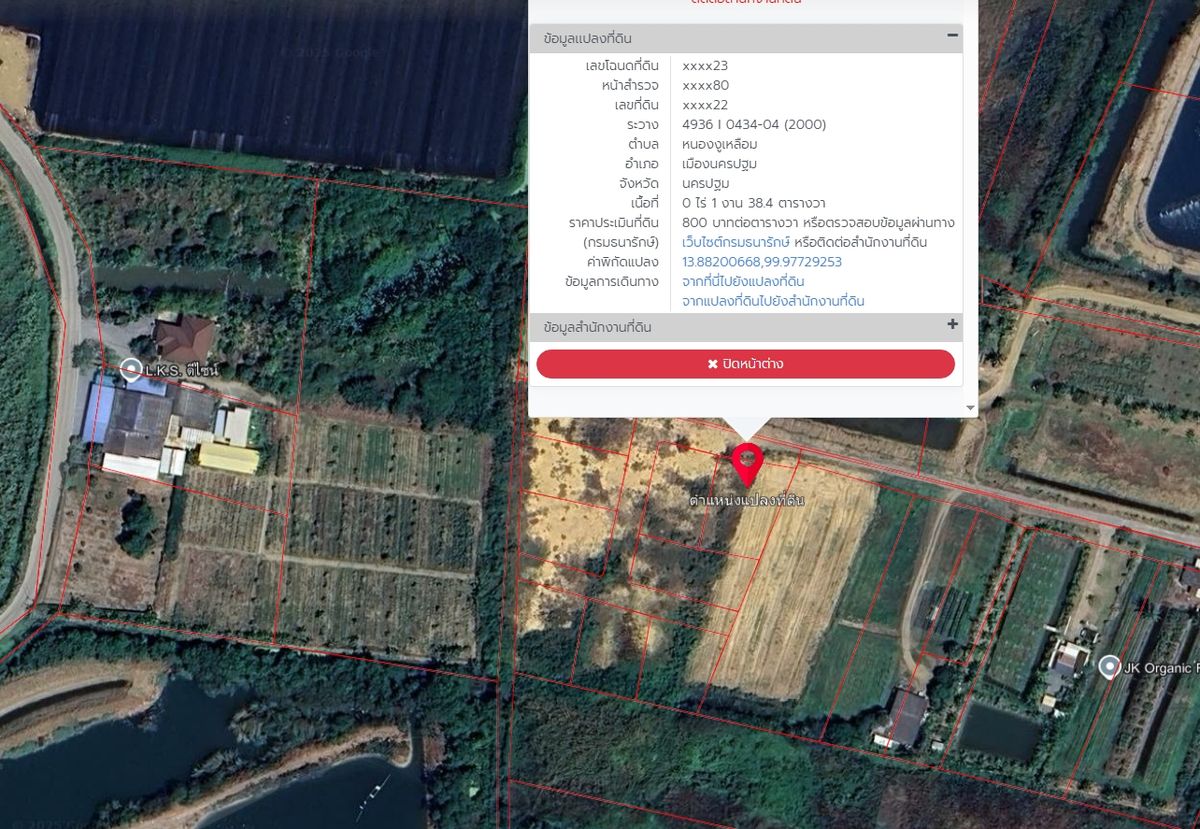Screen dimensions: 1200x829
Task: Click the title deed number value xxxx23
Action: coord(705,66)
